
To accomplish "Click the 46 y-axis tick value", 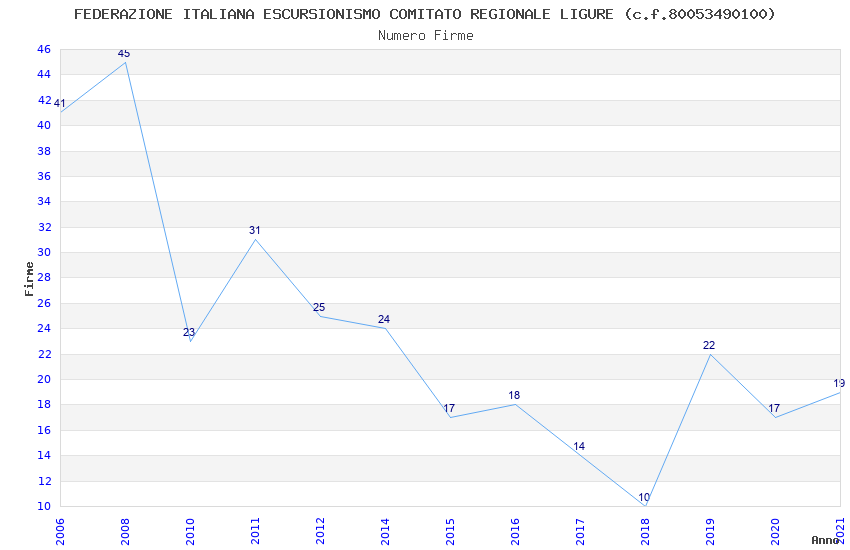I will click(x=44, y=49).
